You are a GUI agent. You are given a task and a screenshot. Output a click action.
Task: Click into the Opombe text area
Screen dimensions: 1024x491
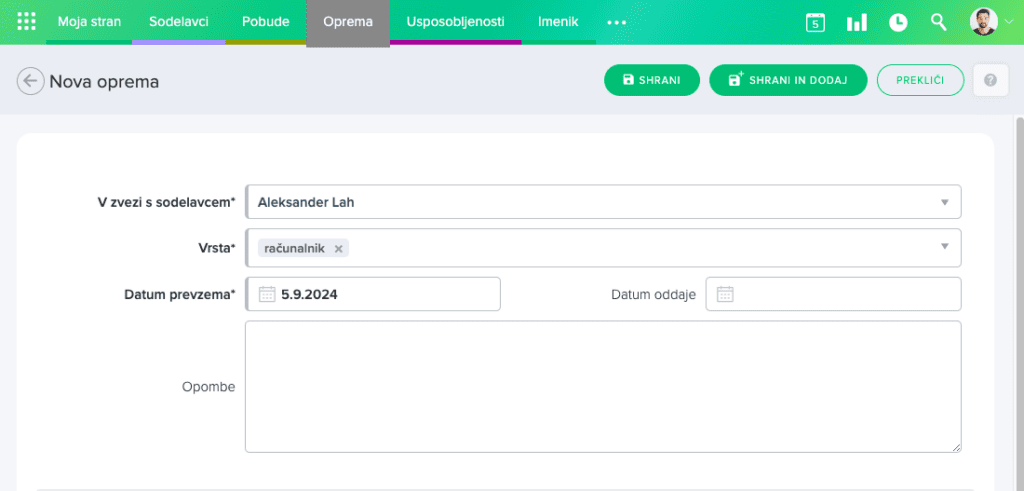click(602, 386)
